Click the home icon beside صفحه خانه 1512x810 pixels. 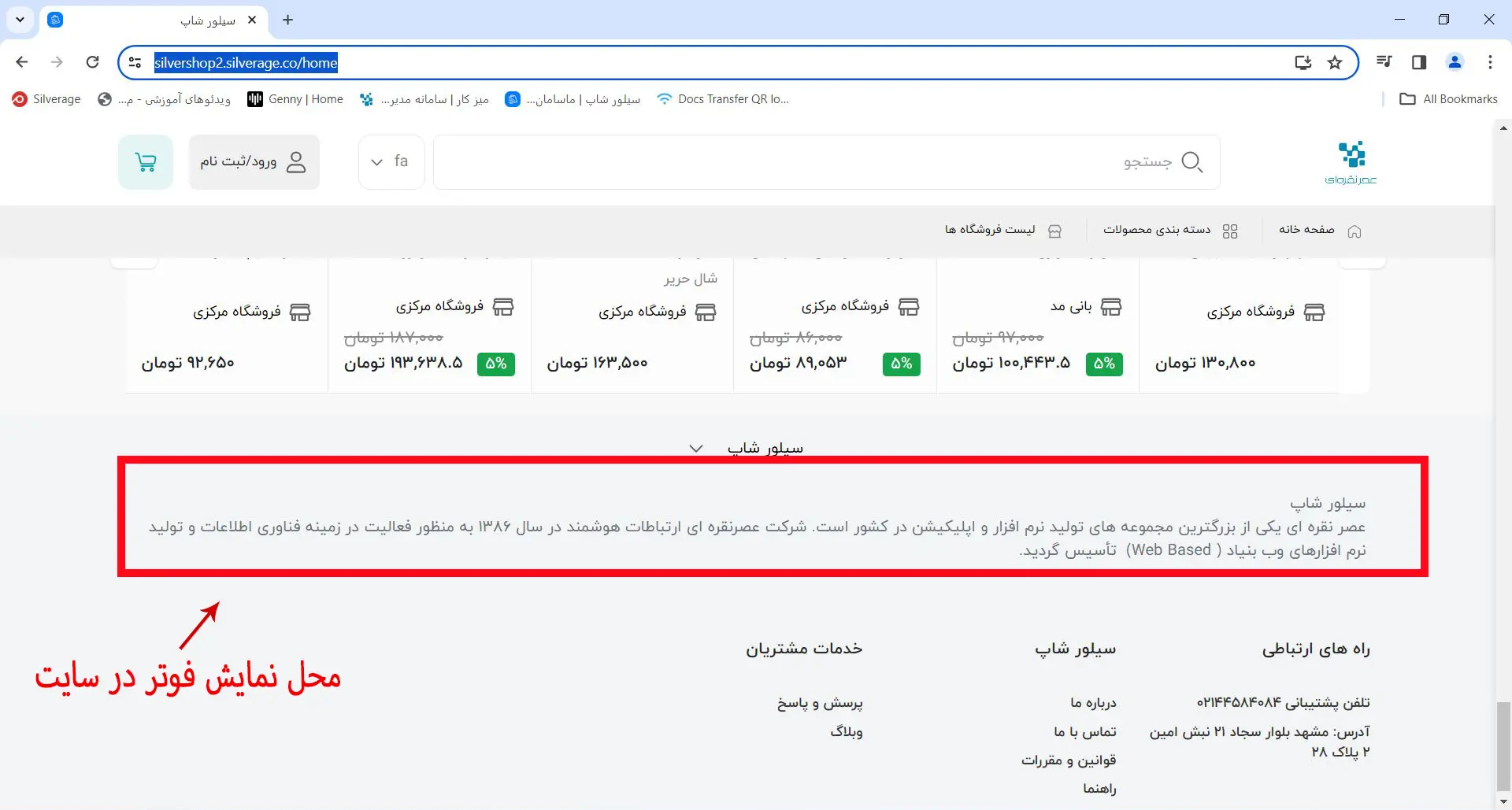(x=1354, y=231)
